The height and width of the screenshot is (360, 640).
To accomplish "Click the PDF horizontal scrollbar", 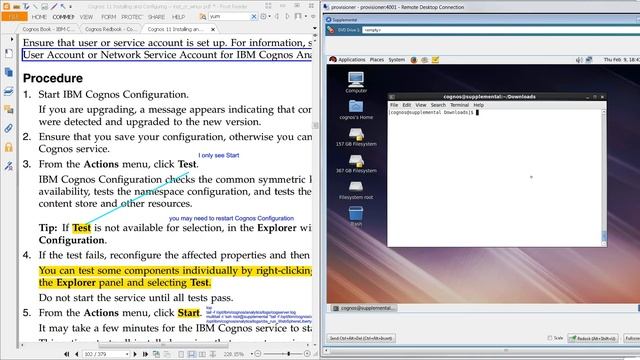I will coord(165,345).
